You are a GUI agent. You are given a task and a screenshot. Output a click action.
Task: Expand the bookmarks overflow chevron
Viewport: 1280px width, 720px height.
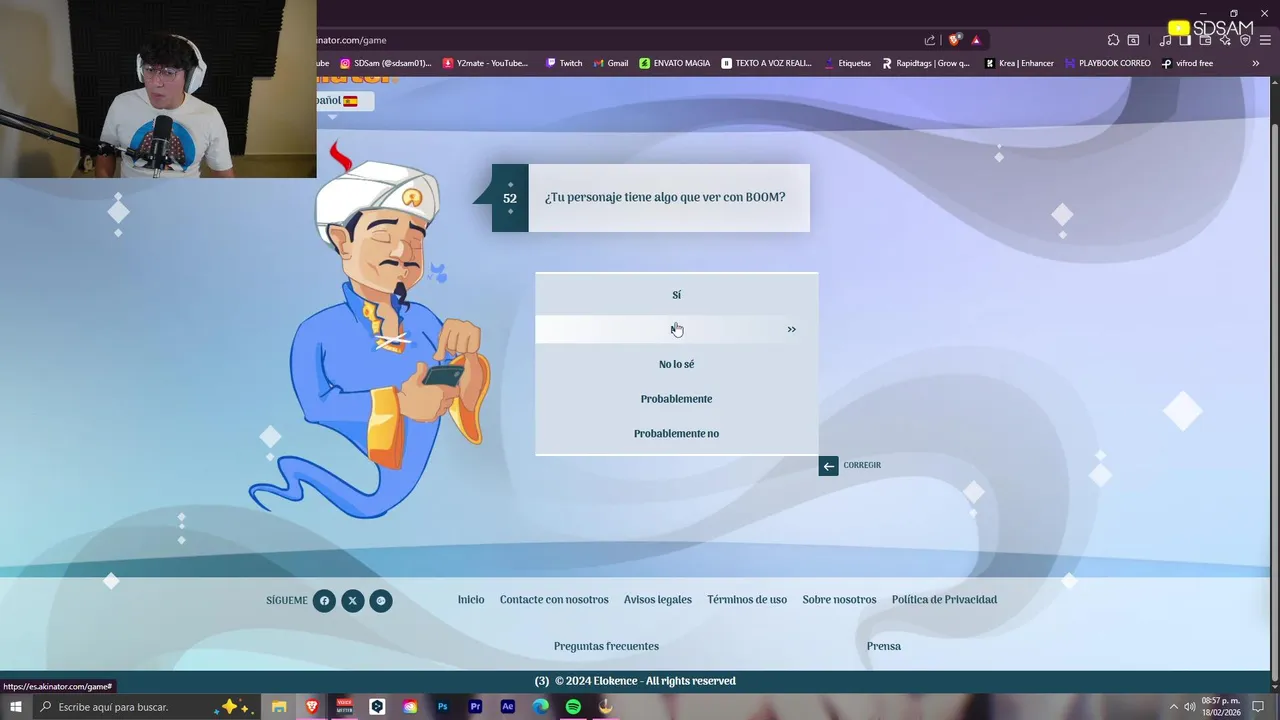pyautogui.click(x=1256, y=63)
